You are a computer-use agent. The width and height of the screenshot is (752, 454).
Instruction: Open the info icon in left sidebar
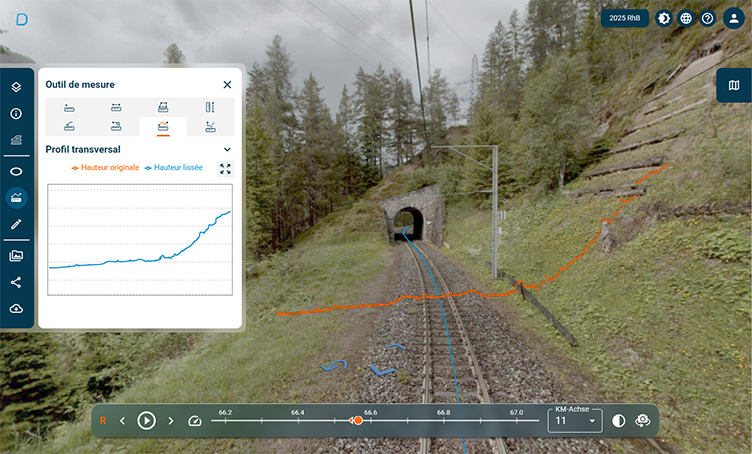(x=16, y=114)
